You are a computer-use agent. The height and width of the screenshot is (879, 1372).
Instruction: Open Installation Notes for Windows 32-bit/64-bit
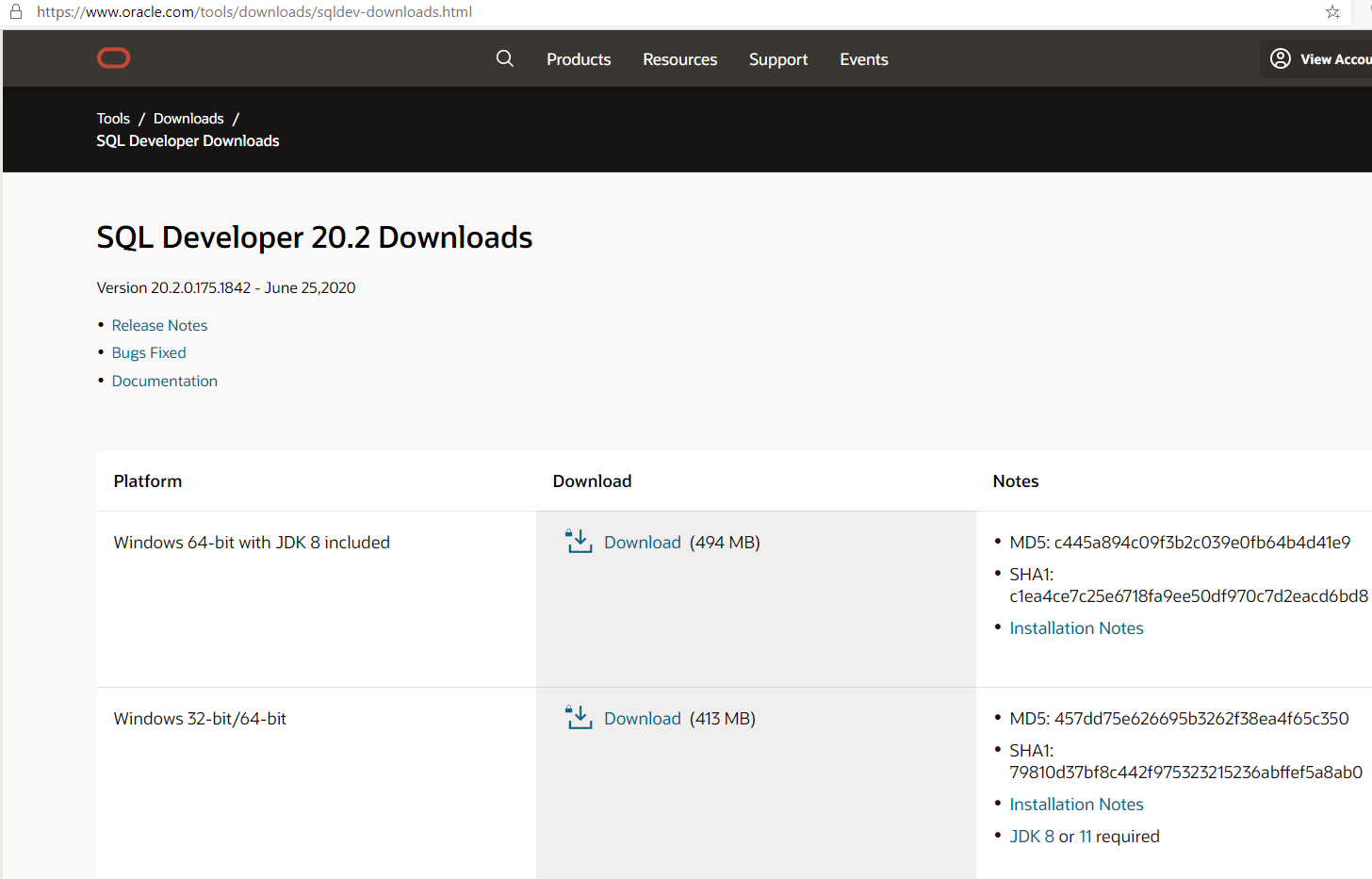[1076, 804]
